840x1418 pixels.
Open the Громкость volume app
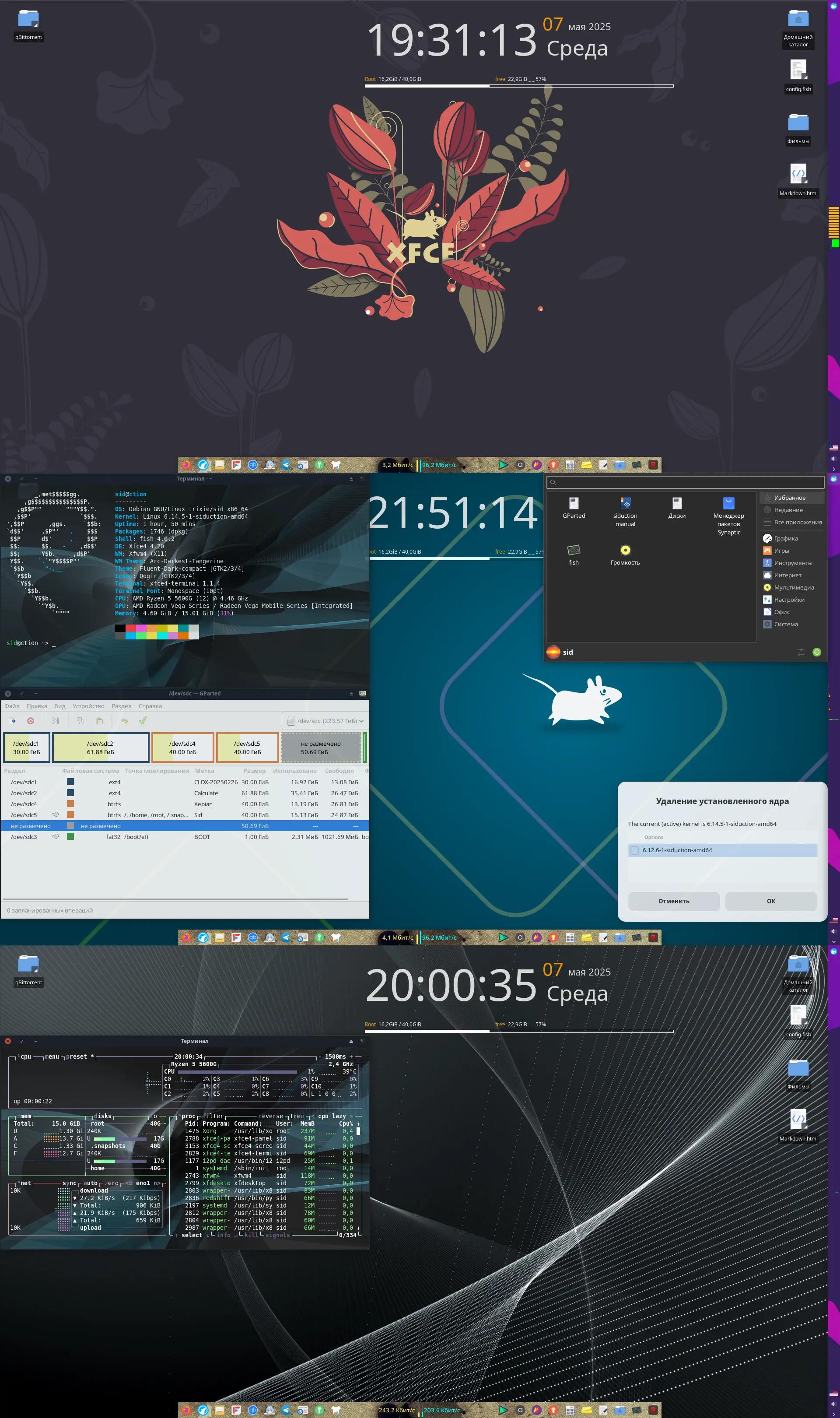pyautogui.click(x=625, y=555)
